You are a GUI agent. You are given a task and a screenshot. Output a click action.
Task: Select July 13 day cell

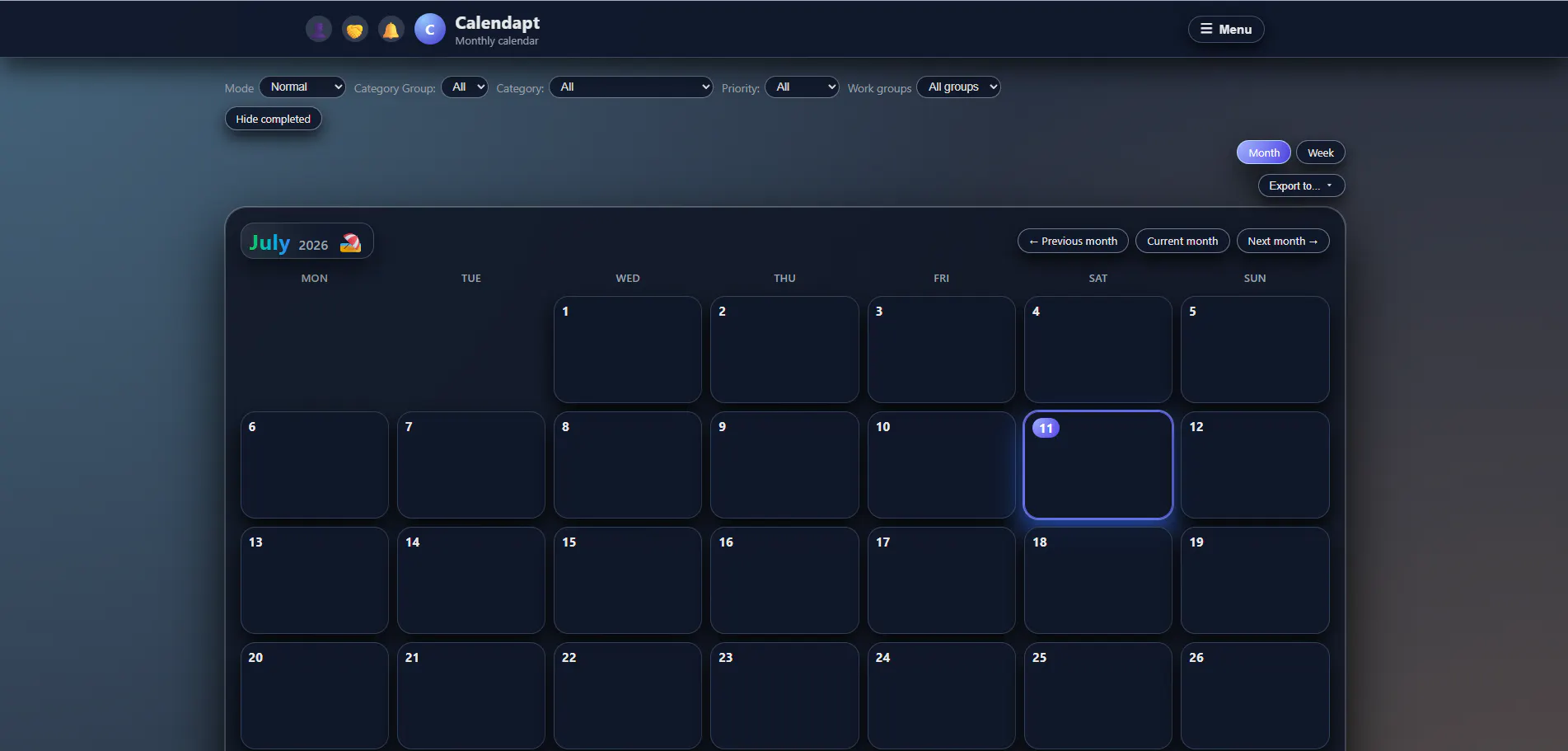315,580
